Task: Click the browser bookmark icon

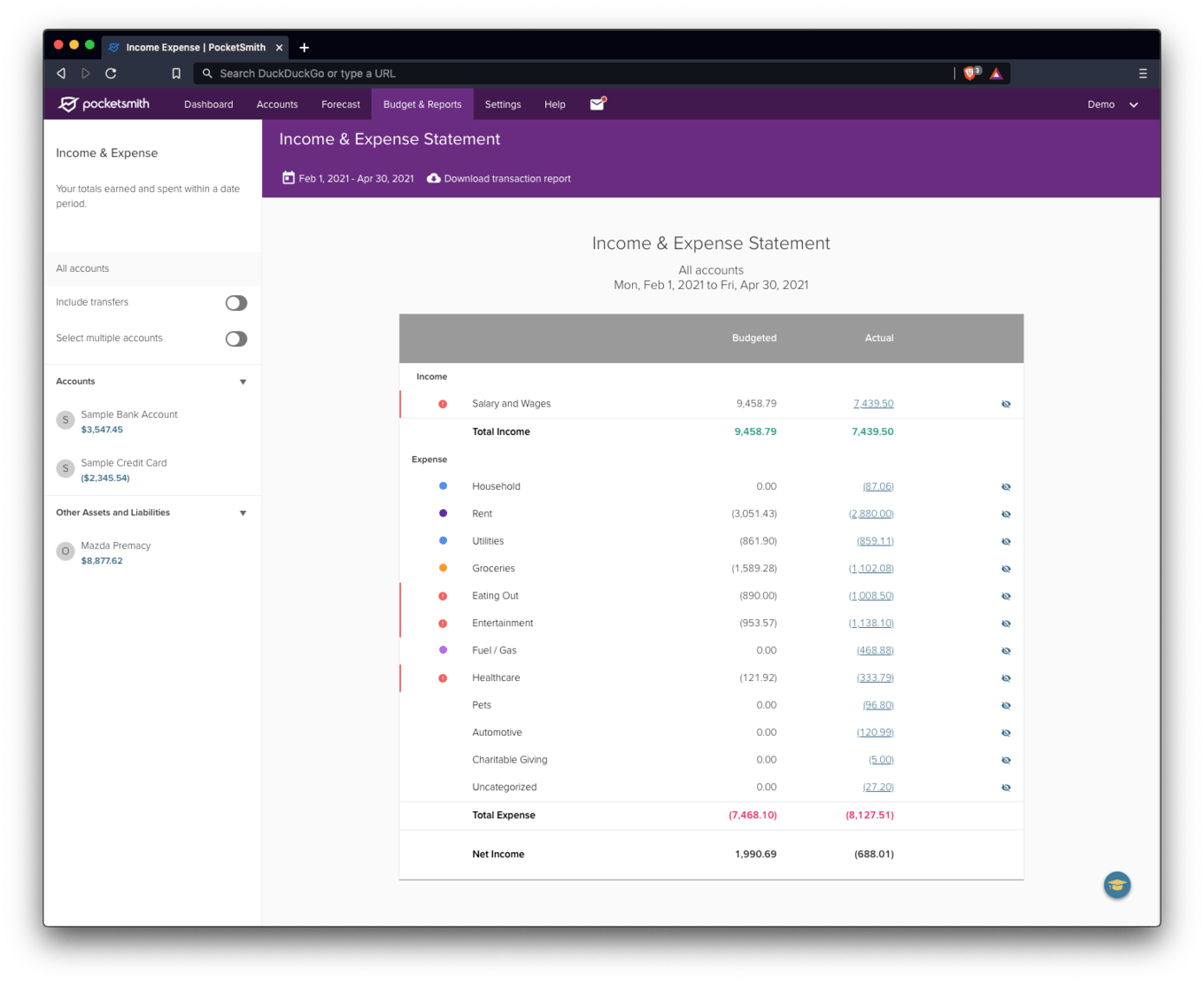Action: coord(176,74)
